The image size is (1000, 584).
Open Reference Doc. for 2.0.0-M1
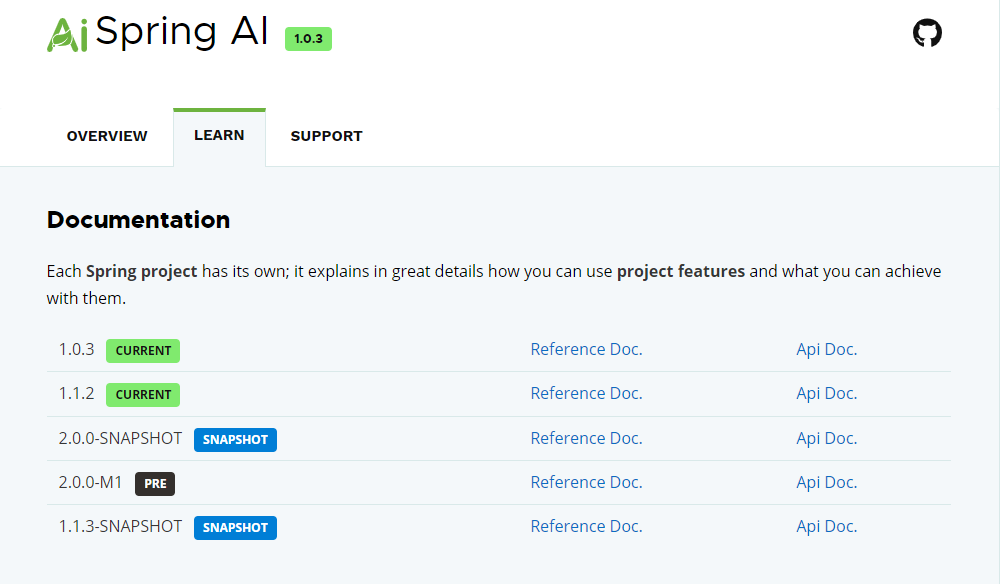[x=586, y=483]
